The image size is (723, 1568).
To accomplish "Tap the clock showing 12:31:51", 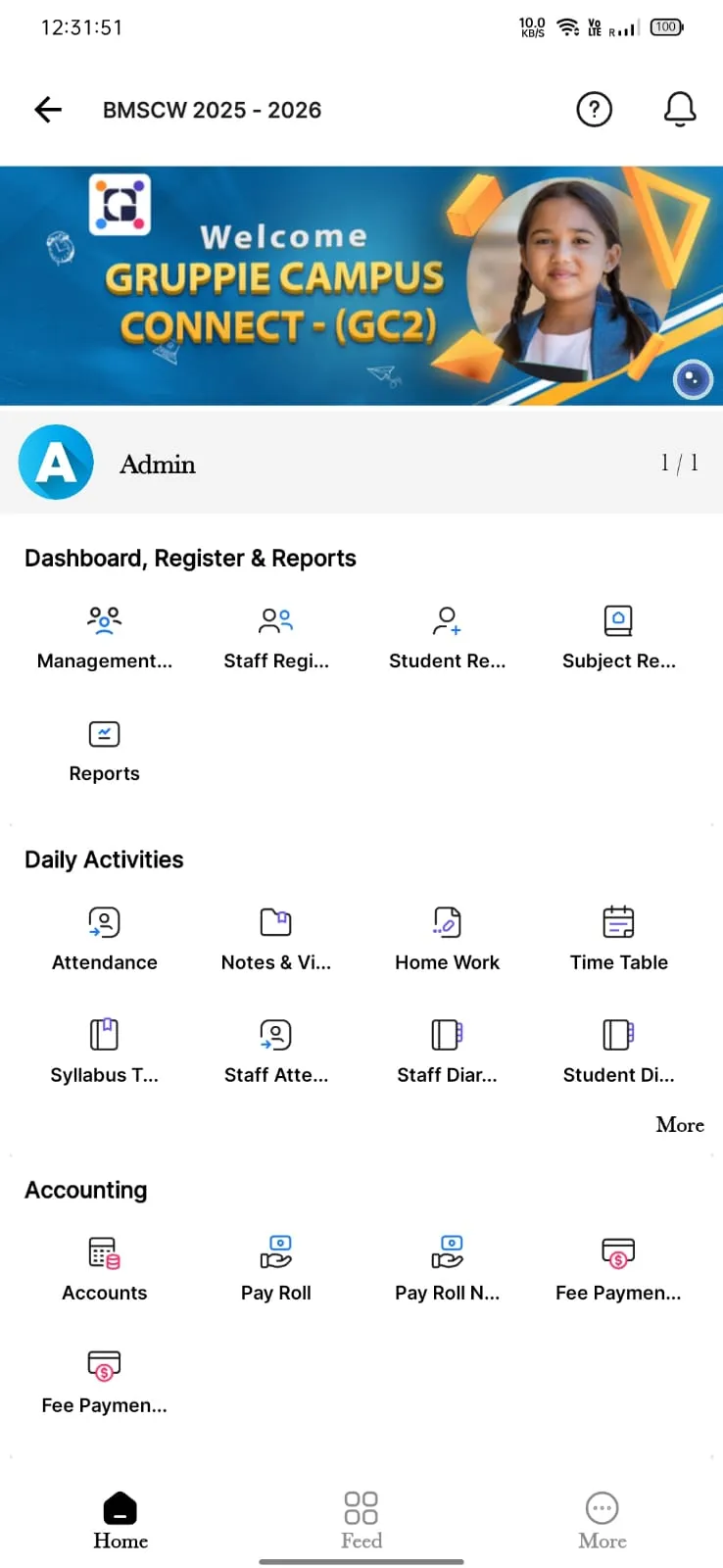I will pyautogui.click(x=82, y=27).
